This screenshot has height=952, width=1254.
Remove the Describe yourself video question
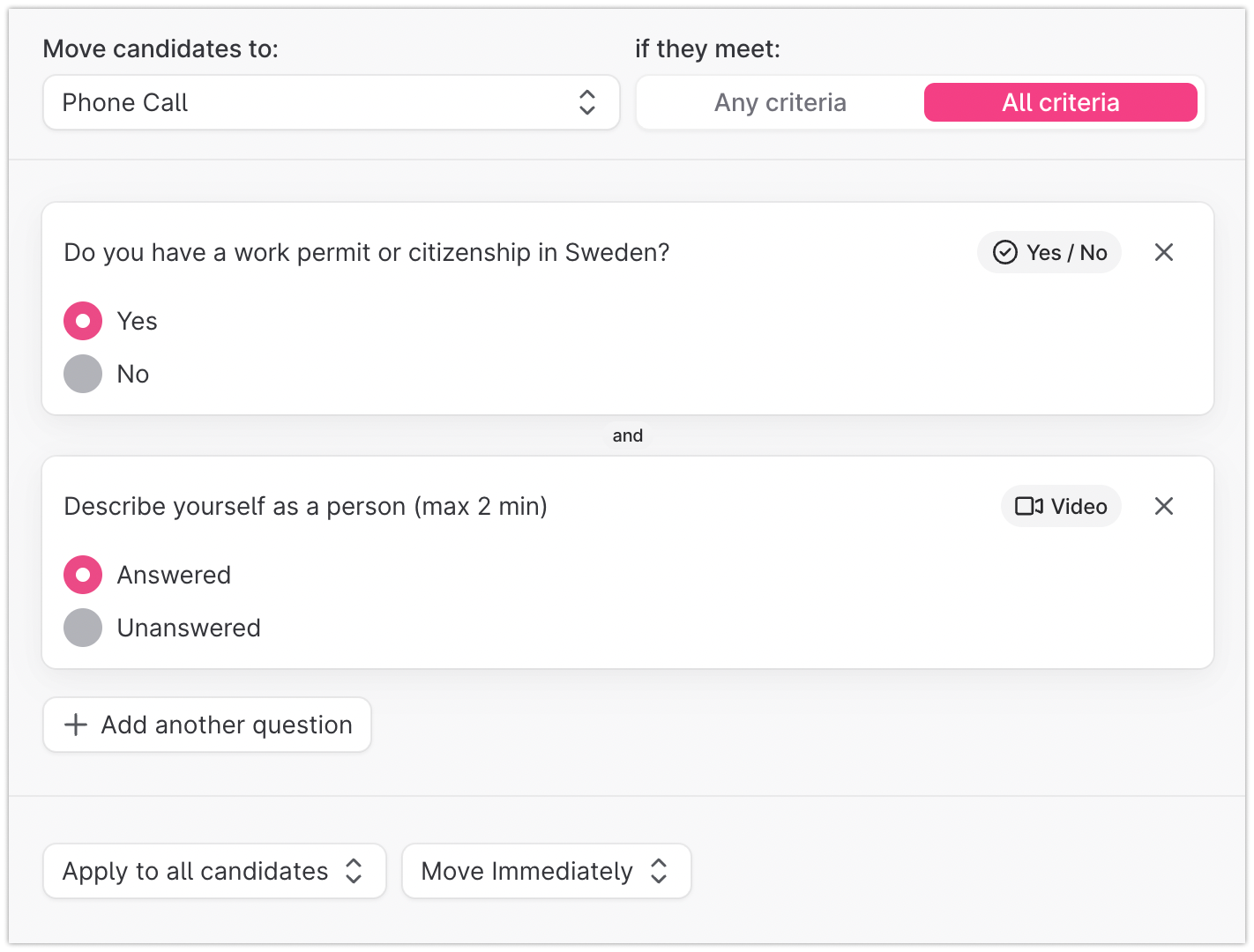[x=1163, y=506]
